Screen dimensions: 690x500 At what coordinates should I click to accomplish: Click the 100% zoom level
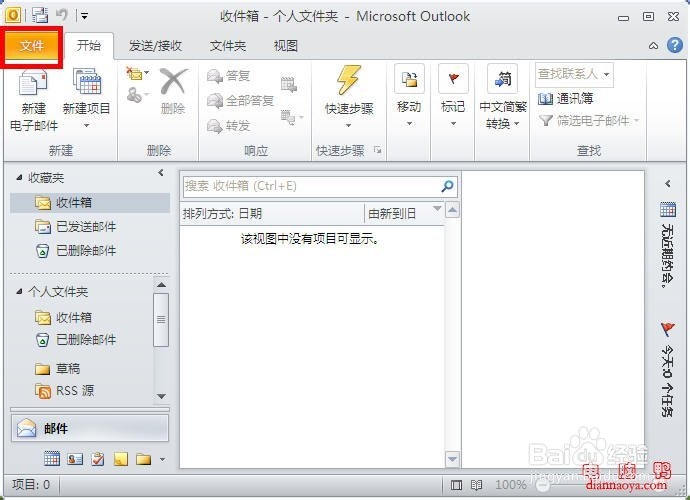pos(510,485)
